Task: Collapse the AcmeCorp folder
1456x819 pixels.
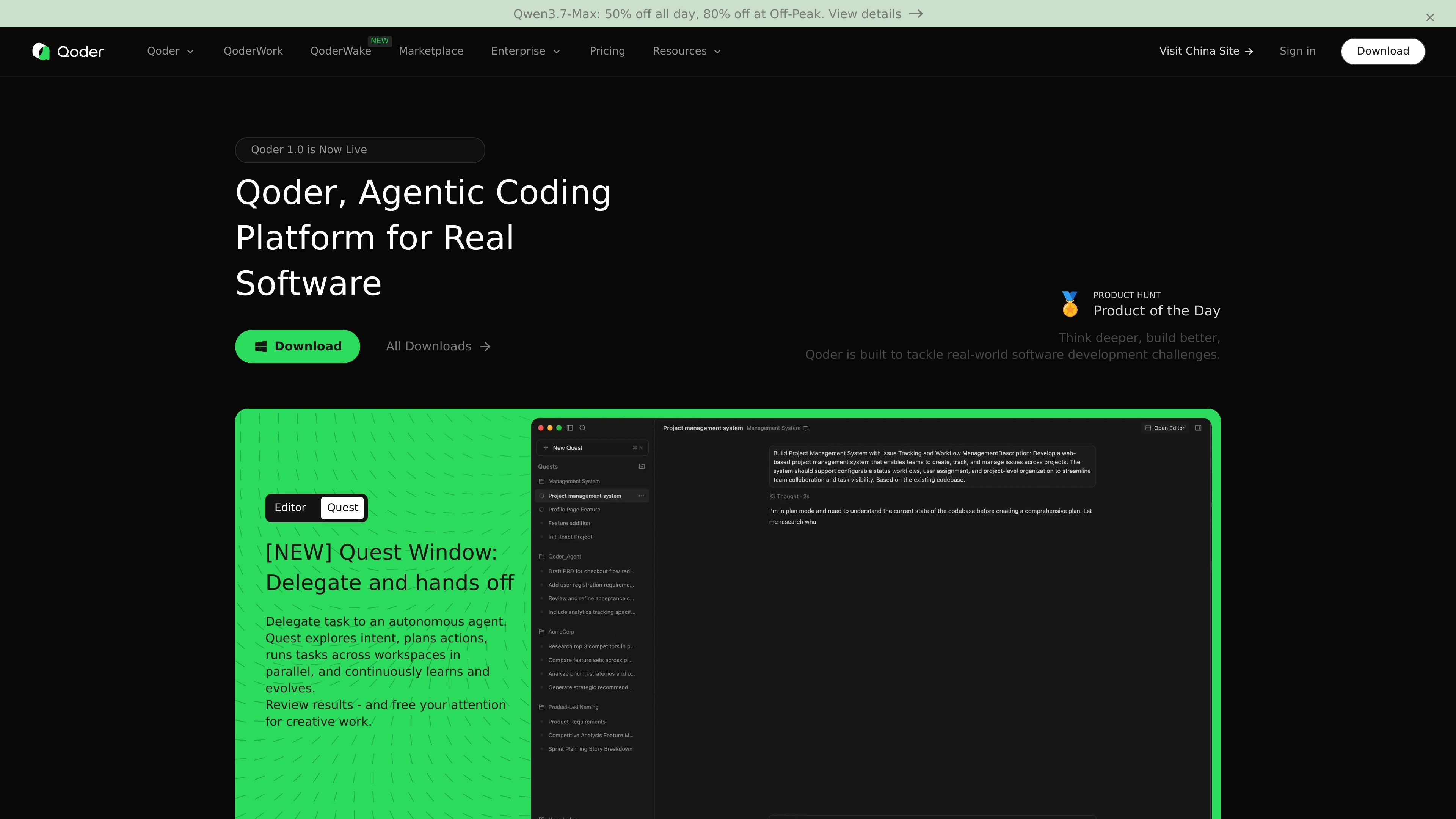Action: pos(556,631)
